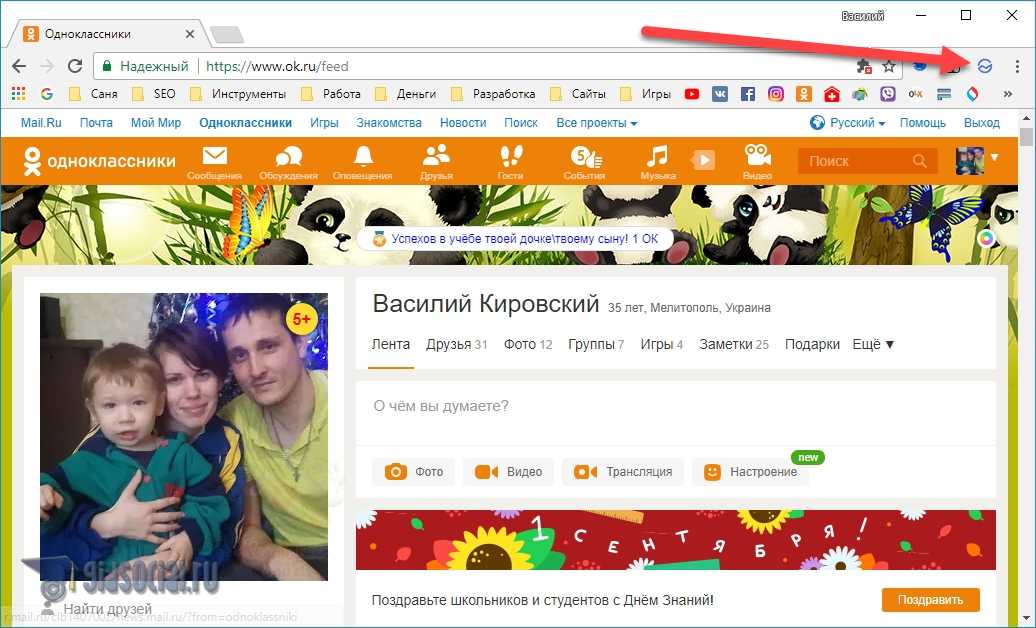Viewport: 1036px width, 628px height.
Task: Click the Поиск search field
Action: [856, 161]
